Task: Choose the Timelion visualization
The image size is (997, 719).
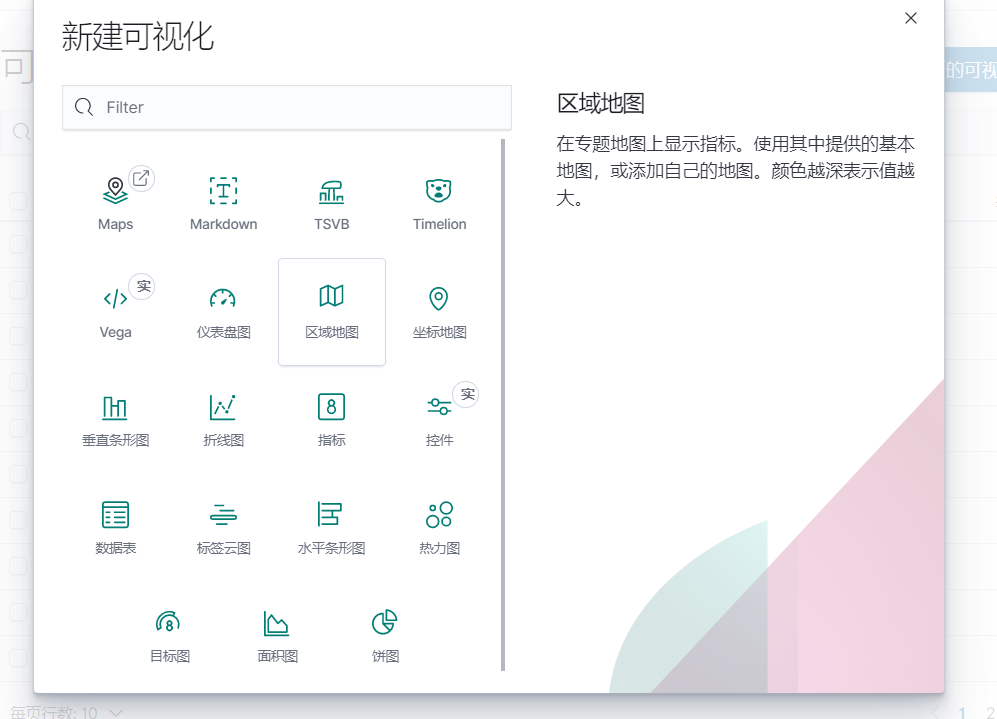Action: [x=439, y=200]
